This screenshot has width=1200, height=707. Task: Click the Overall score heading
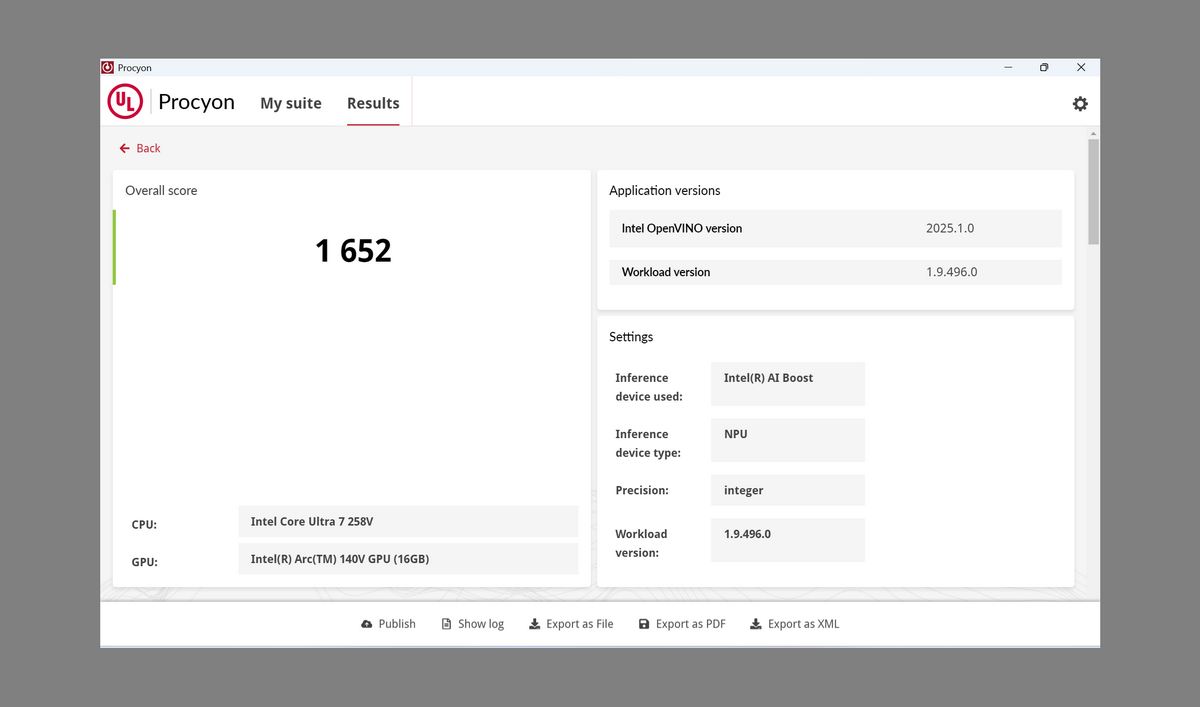[x=161, y=190]
